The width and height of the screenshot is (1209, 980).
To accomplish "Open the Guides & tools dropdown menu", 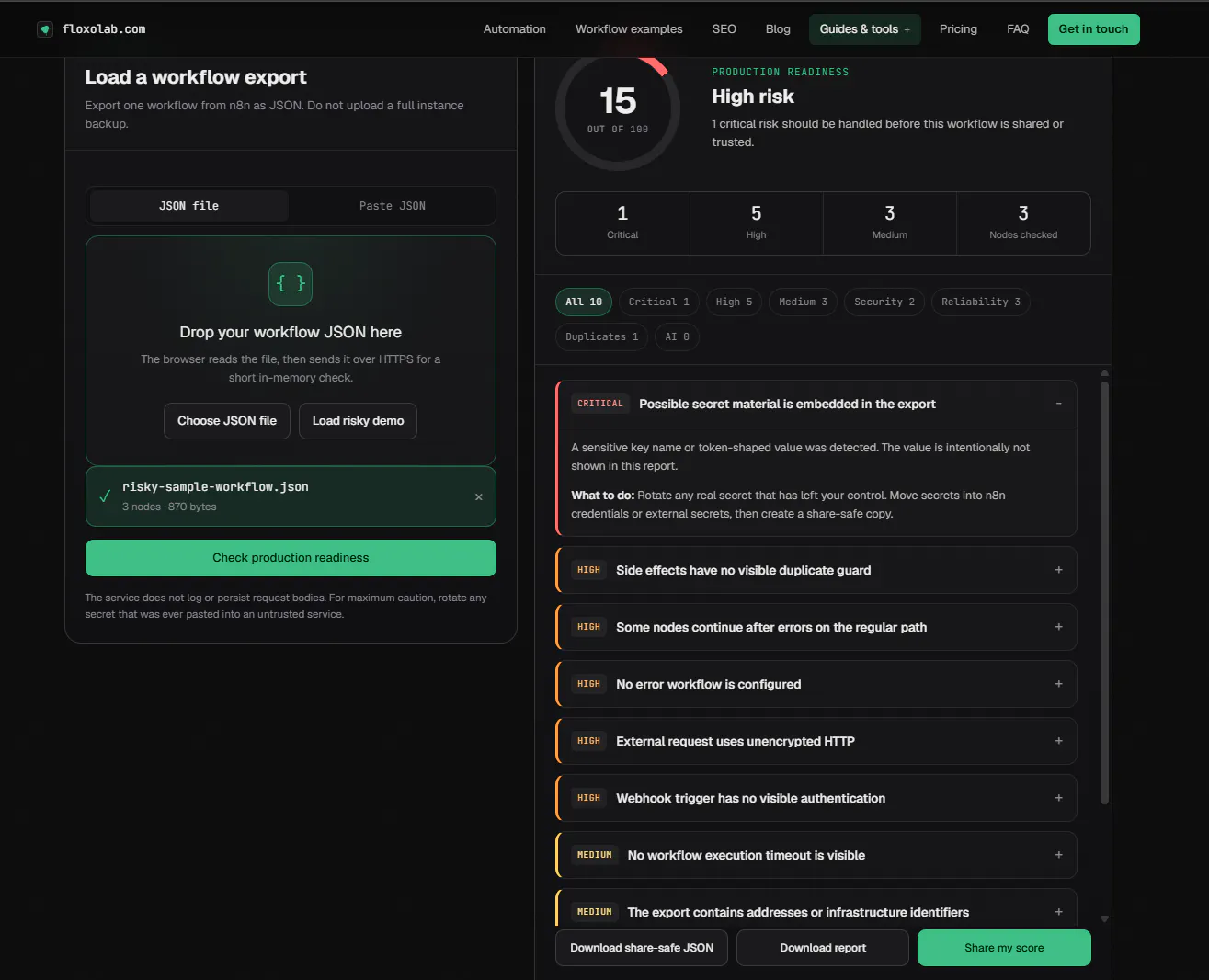I will tap(864, 29).
